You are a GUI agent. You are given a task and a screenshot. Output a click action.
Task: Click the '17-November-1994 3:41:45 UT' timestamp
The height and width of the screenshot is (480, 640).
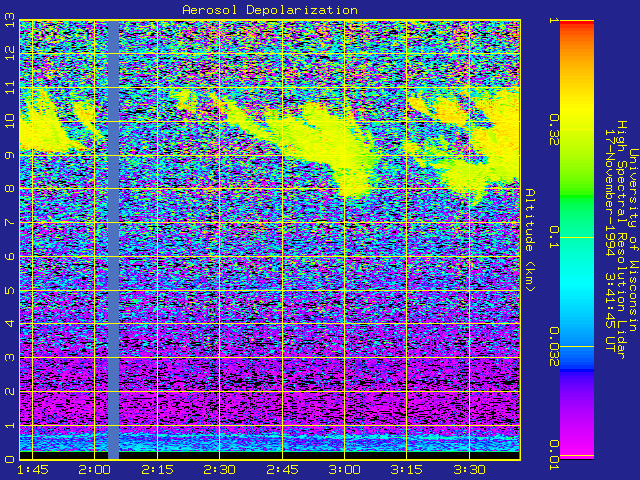[609, 240]
